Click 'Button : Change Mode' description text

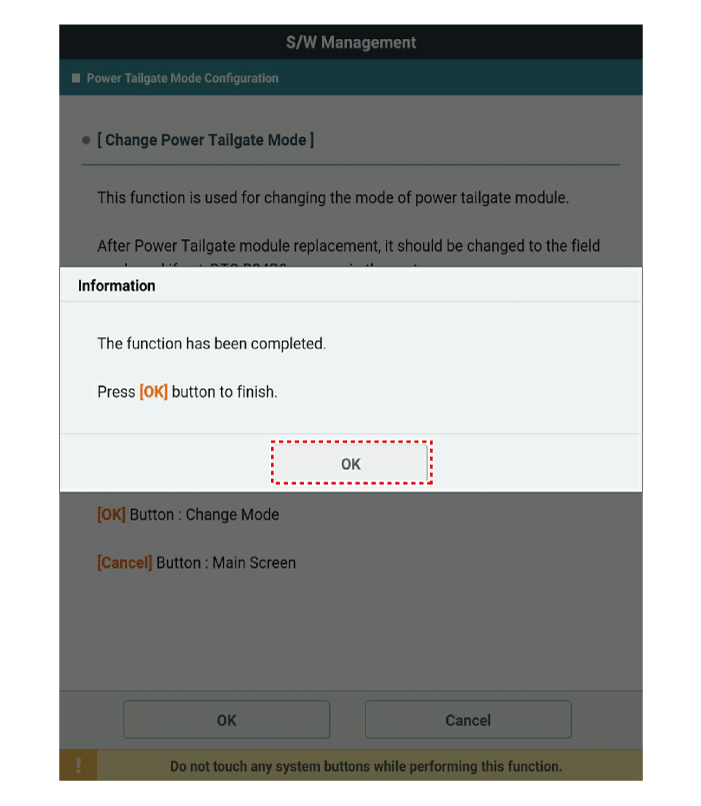tap(205, 515)
